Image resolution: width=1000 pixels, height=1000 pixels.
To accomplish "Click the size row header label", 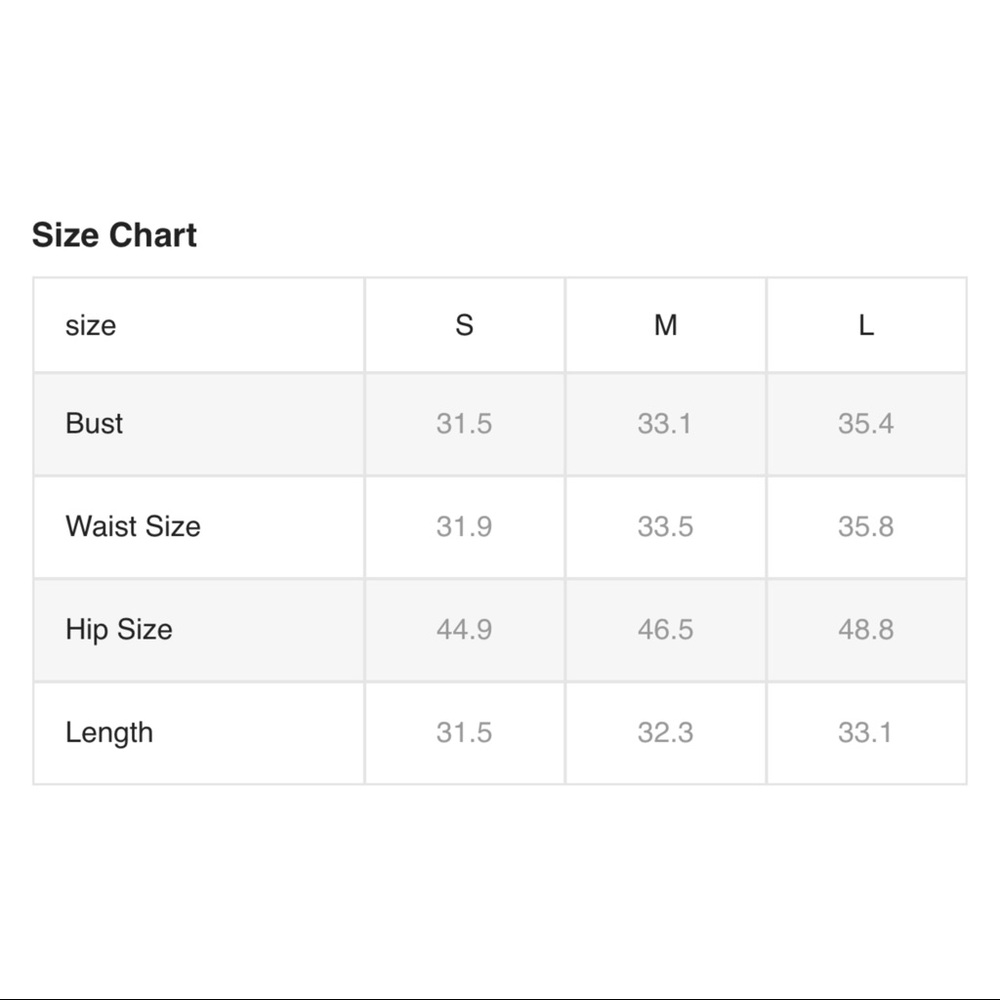I will pos(90,325).
